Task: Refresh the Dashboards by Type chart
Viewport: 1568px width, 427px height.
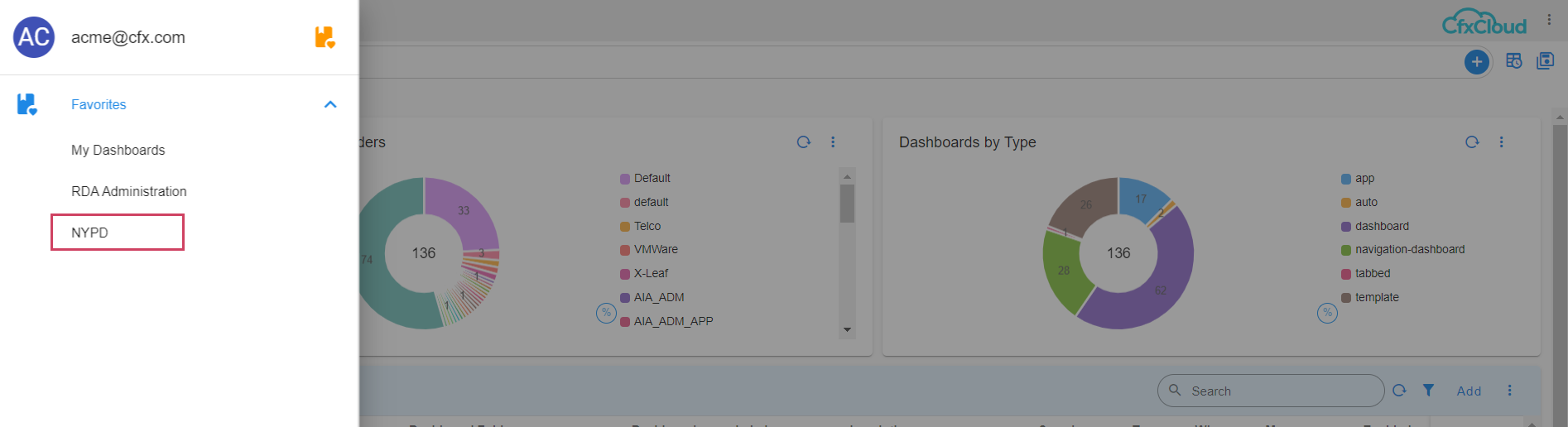Action: pos(1471,142)
